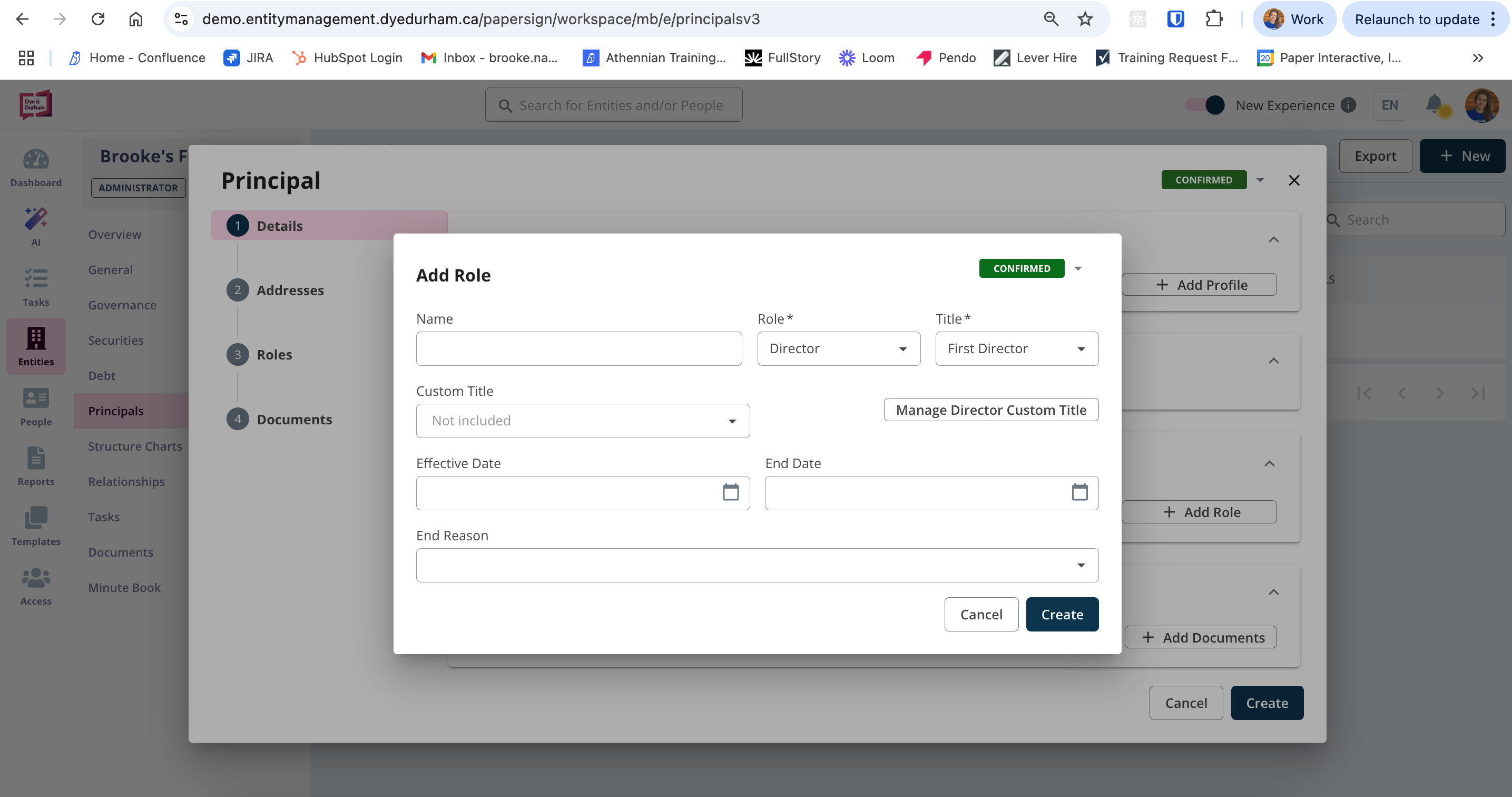This screenshot has width=1512, height=797.
Task: Click Cancel in the Principal dialog
Action: [x=1186, y=703]
